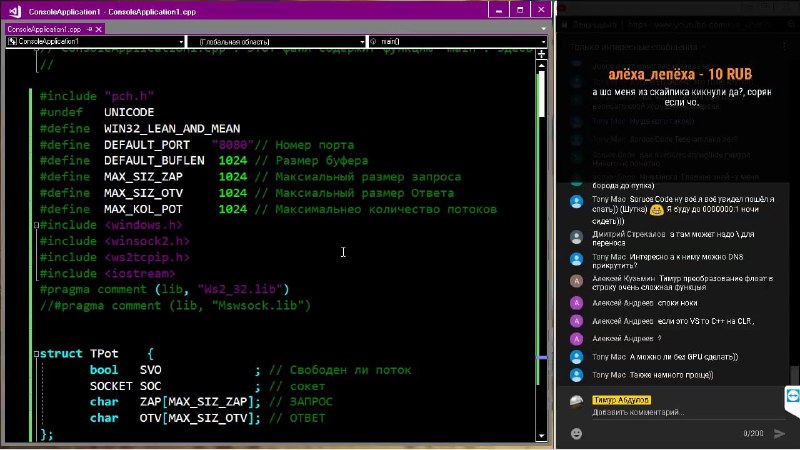
Task: Click the MAX_SIZ_ZAP macro name
Action: [143, 177]
